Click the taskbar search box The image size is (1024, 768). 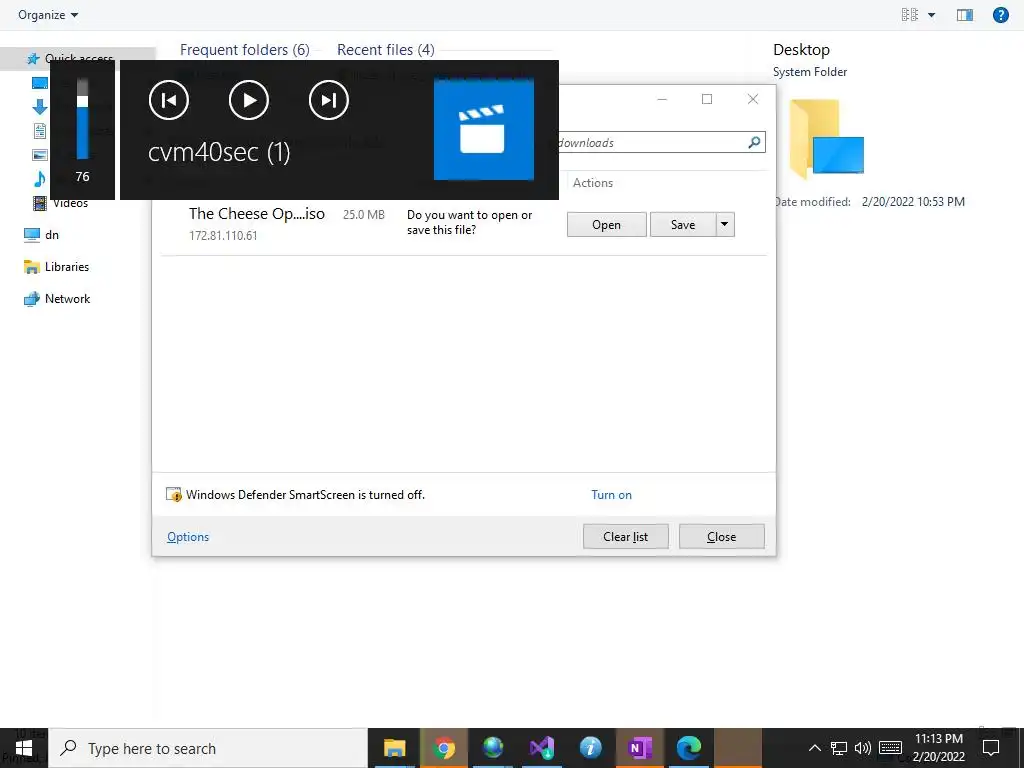click(208, 748)
